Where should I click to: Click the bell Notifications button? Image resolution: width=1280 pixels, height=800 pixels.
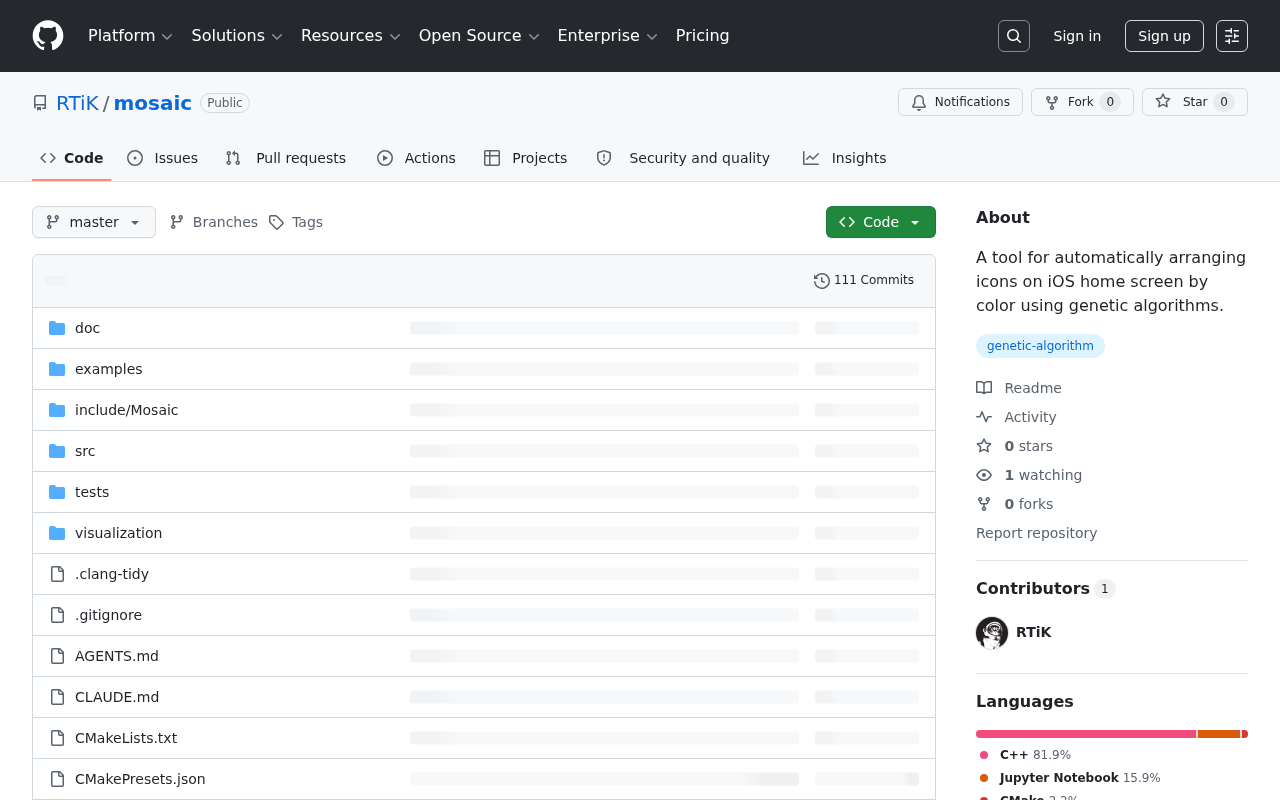(961, 102)
